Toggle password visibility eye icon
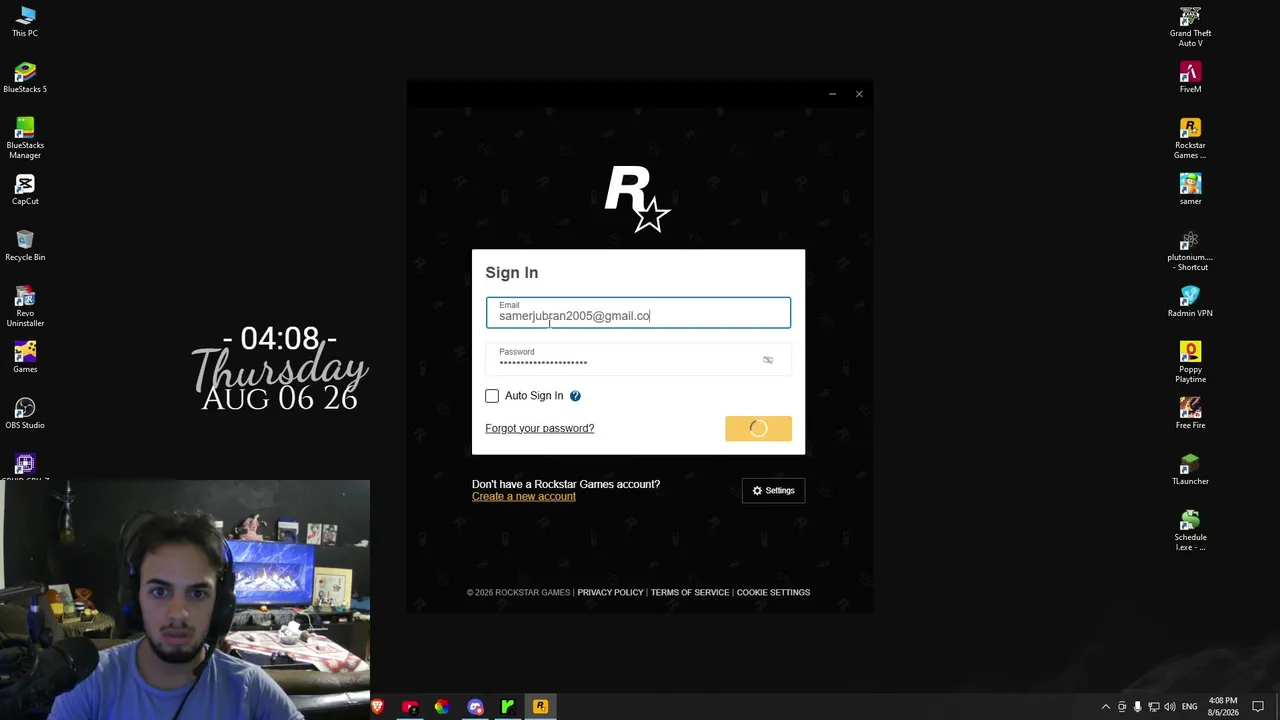The height and width of the screenshot is (720, 1280). click(768, 360)
